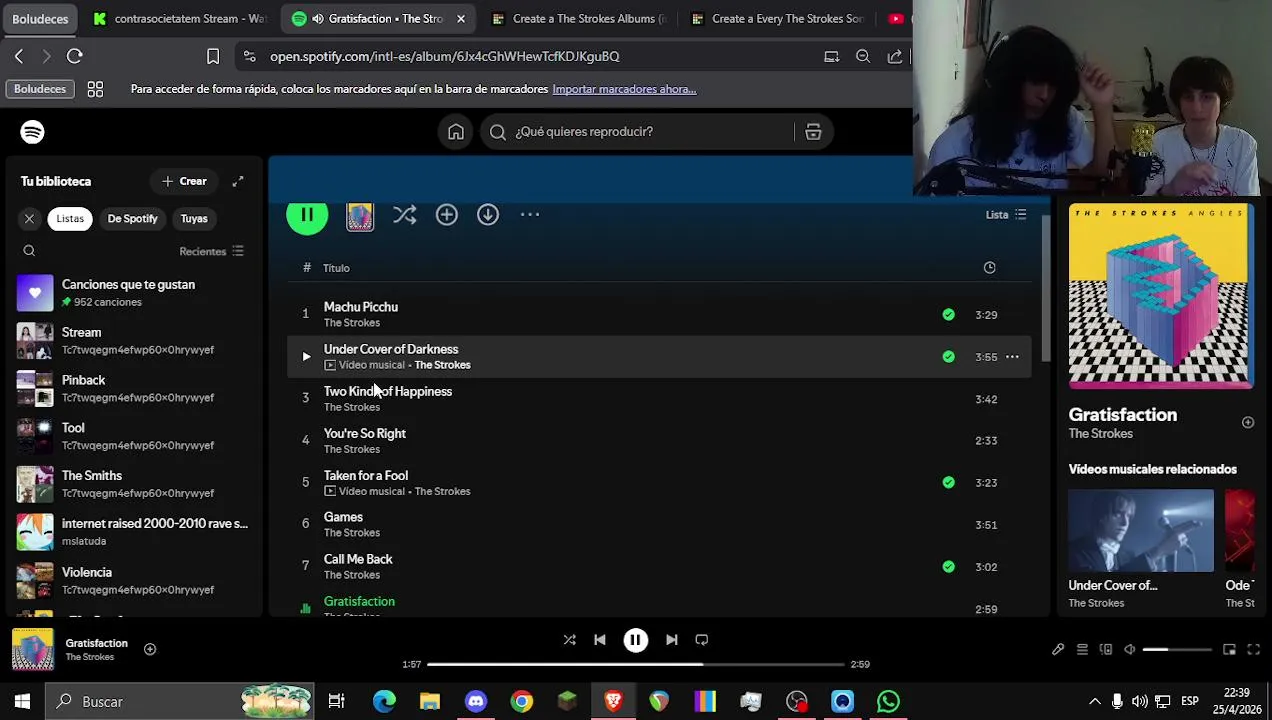Screen dimensions: 1272x720
Task: Pause playback in the player bar
Action: (x=635, y=640)
